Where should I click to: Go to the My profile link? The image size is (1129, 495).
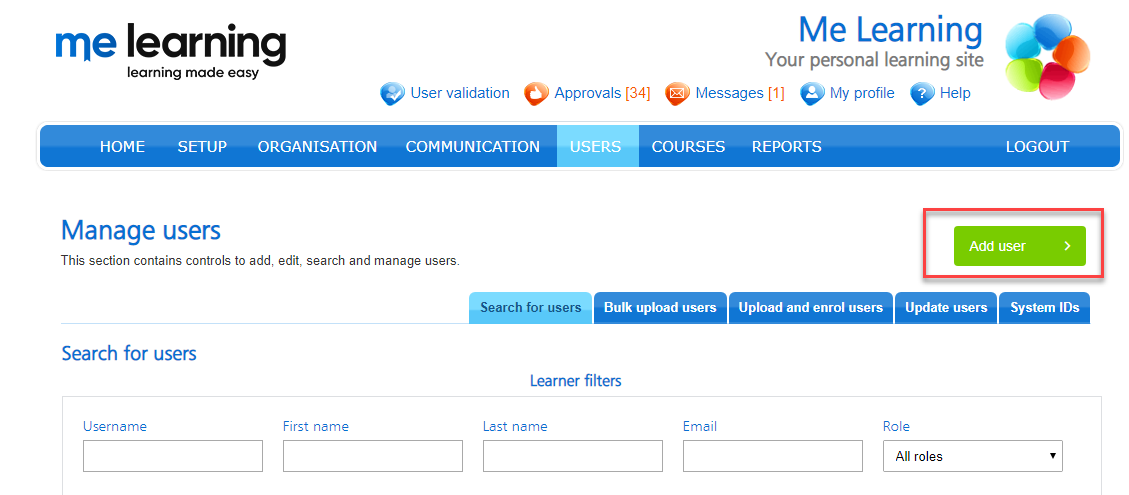point(862,93)
